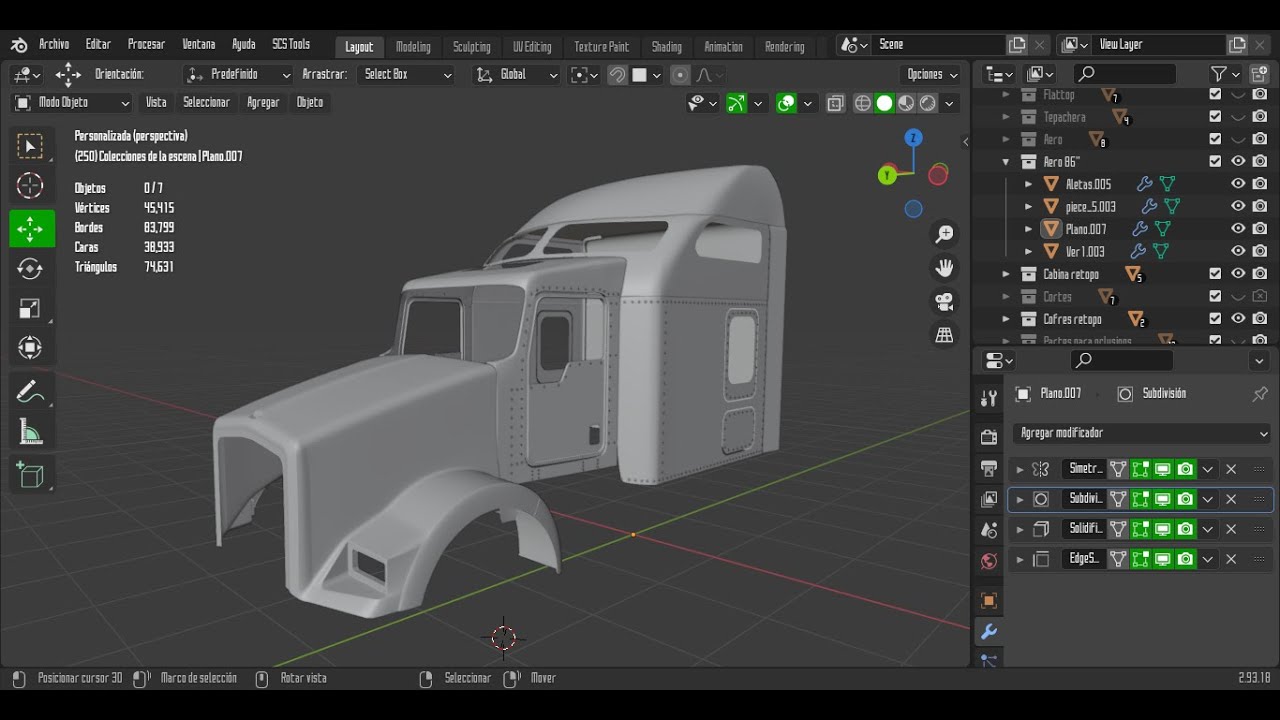The height and width of the screenshot is (720, 1280).
Task: Collapse the Aero 86" collection
Action: 1006,162
